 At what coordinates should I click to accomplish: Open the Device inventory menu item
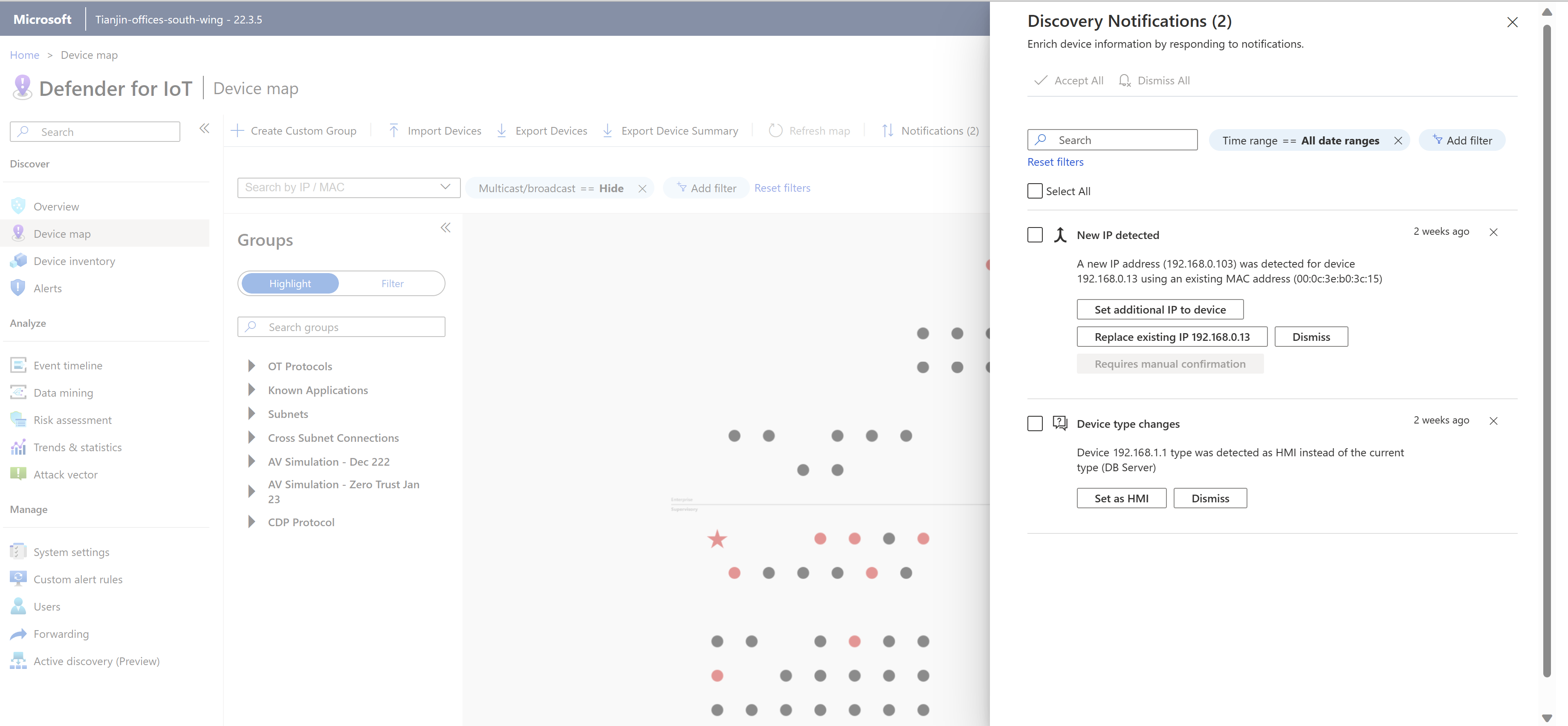coord(74,260)
